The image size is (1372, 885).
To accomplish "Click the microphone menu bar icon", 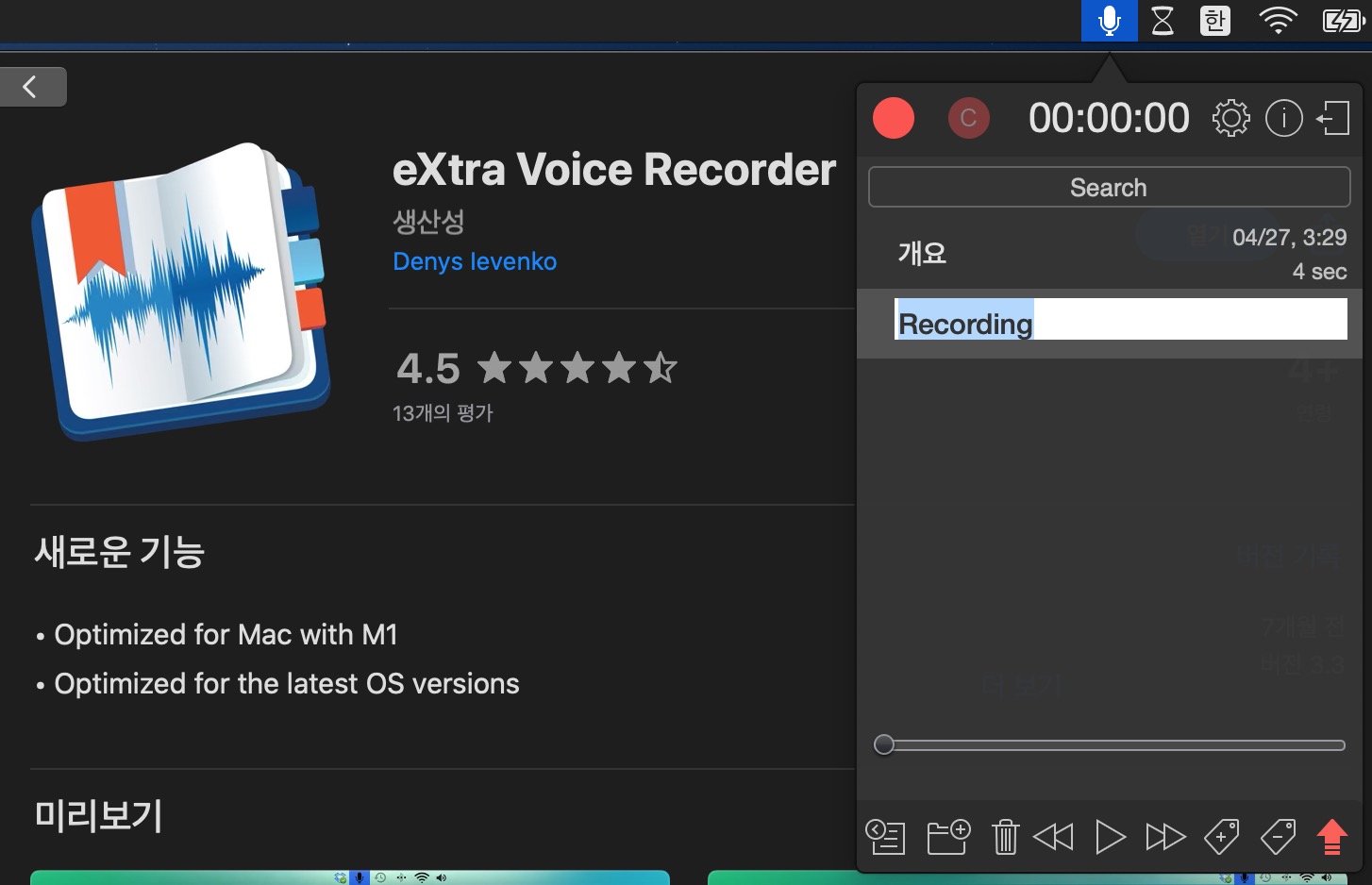I will click(1110, 21).
